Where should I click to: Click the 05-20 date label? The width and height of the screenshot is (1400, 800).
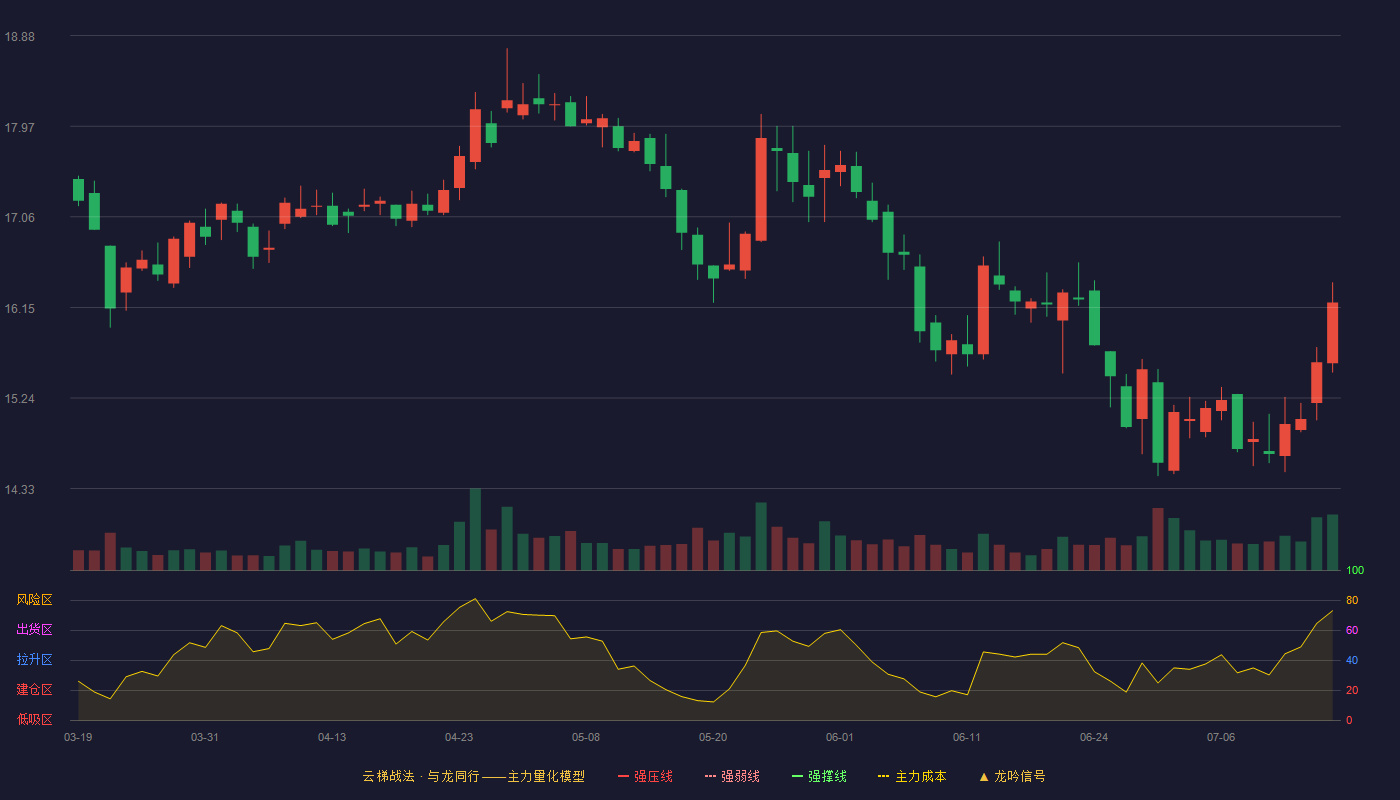click(x=713, y=737)
